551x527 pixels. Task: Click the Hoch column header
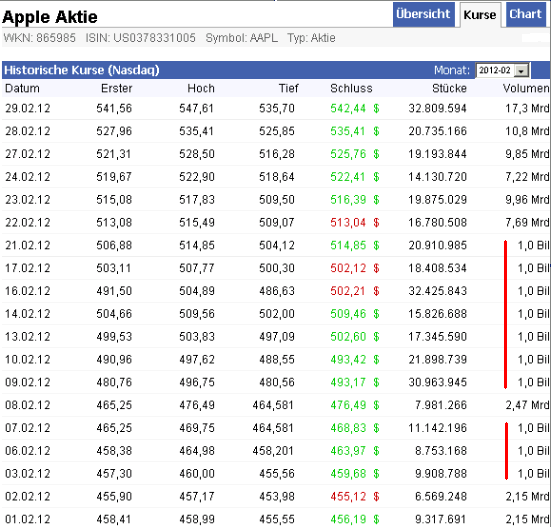(201, 88)
